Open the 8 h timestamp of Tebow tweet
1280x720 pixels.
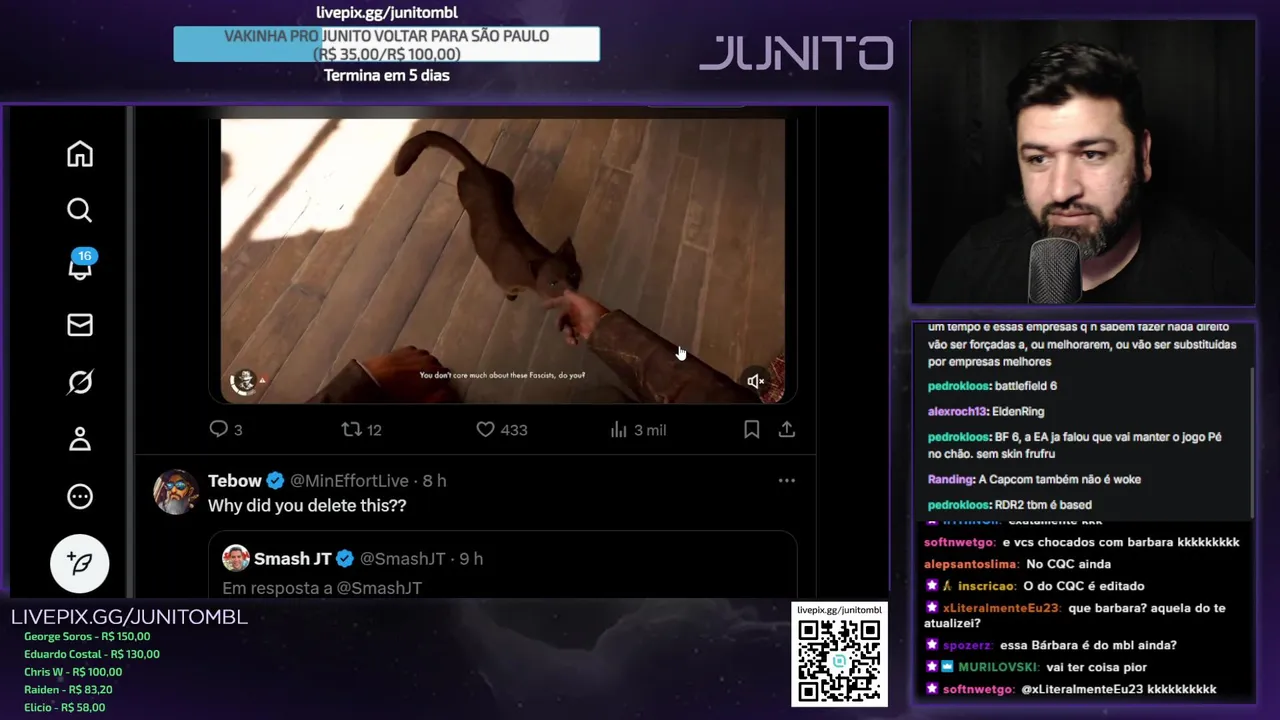point(434,481)
